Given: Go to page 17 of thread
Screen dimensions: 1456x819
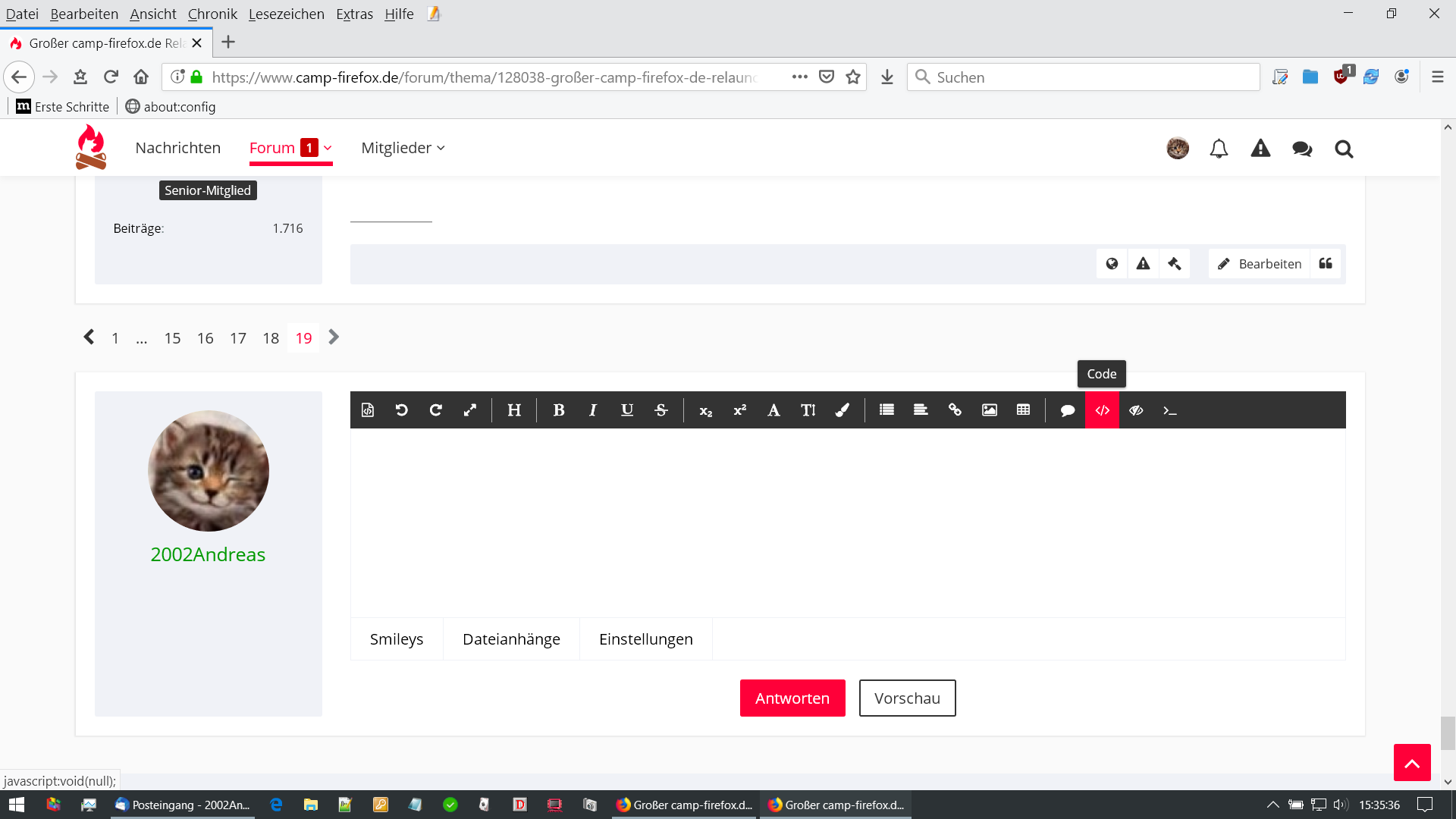Looking at the screenshot, I should pos(238,338).
